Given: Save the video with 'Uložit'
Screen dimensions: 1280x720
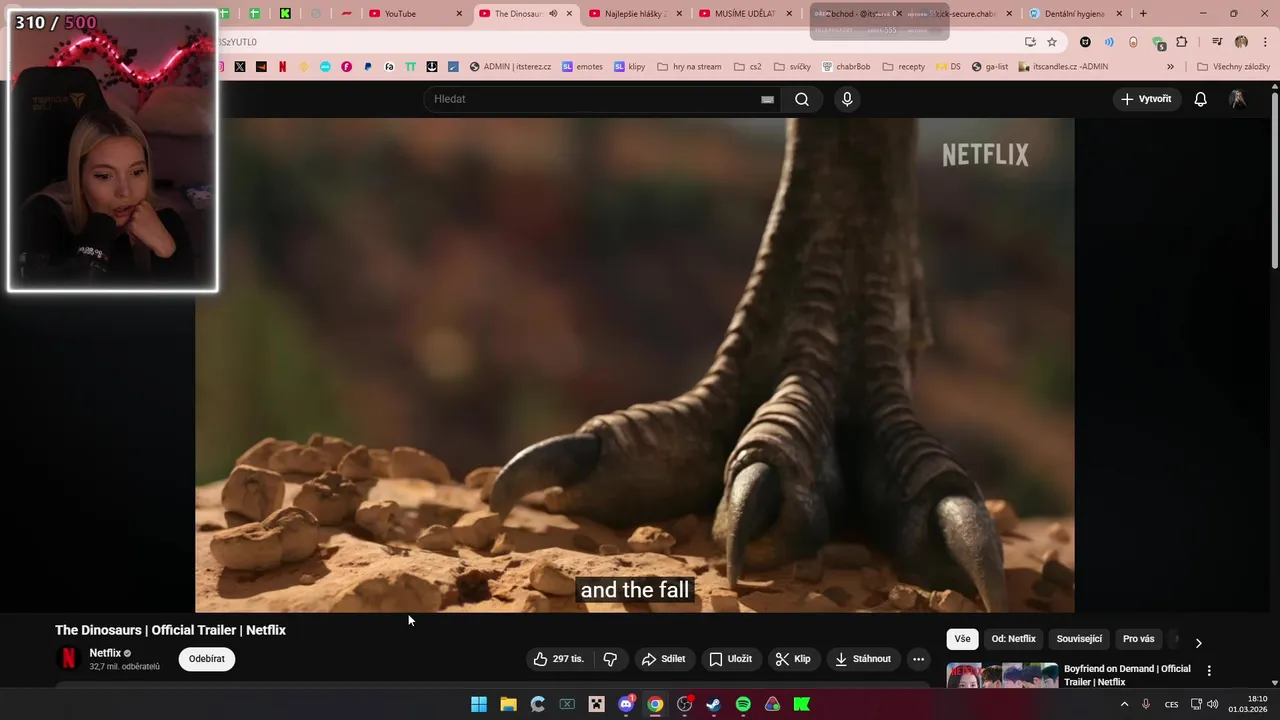Looking at the screenshot, I should (730, 659).
